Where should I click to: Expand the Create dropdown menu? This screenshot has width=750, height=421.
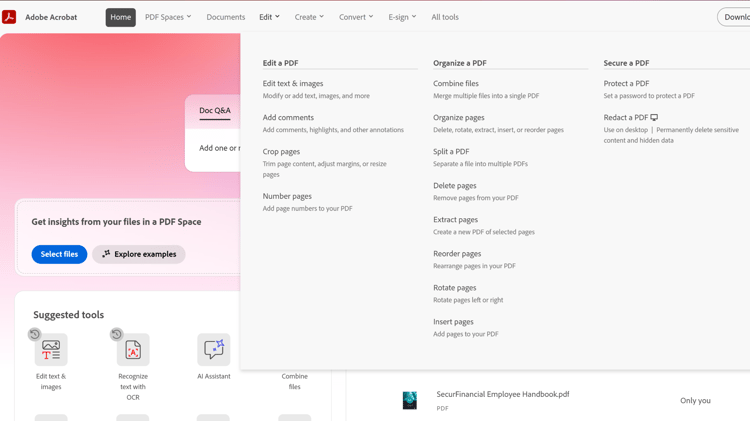click(309, 17)
